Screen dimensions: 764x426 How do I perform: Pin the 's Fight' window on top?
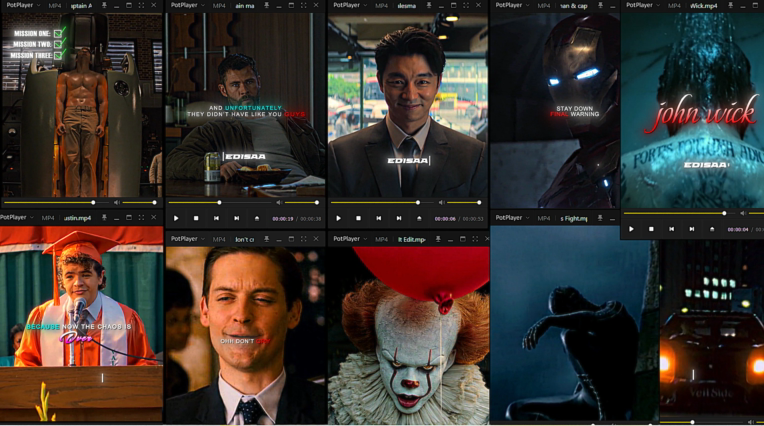600,218
